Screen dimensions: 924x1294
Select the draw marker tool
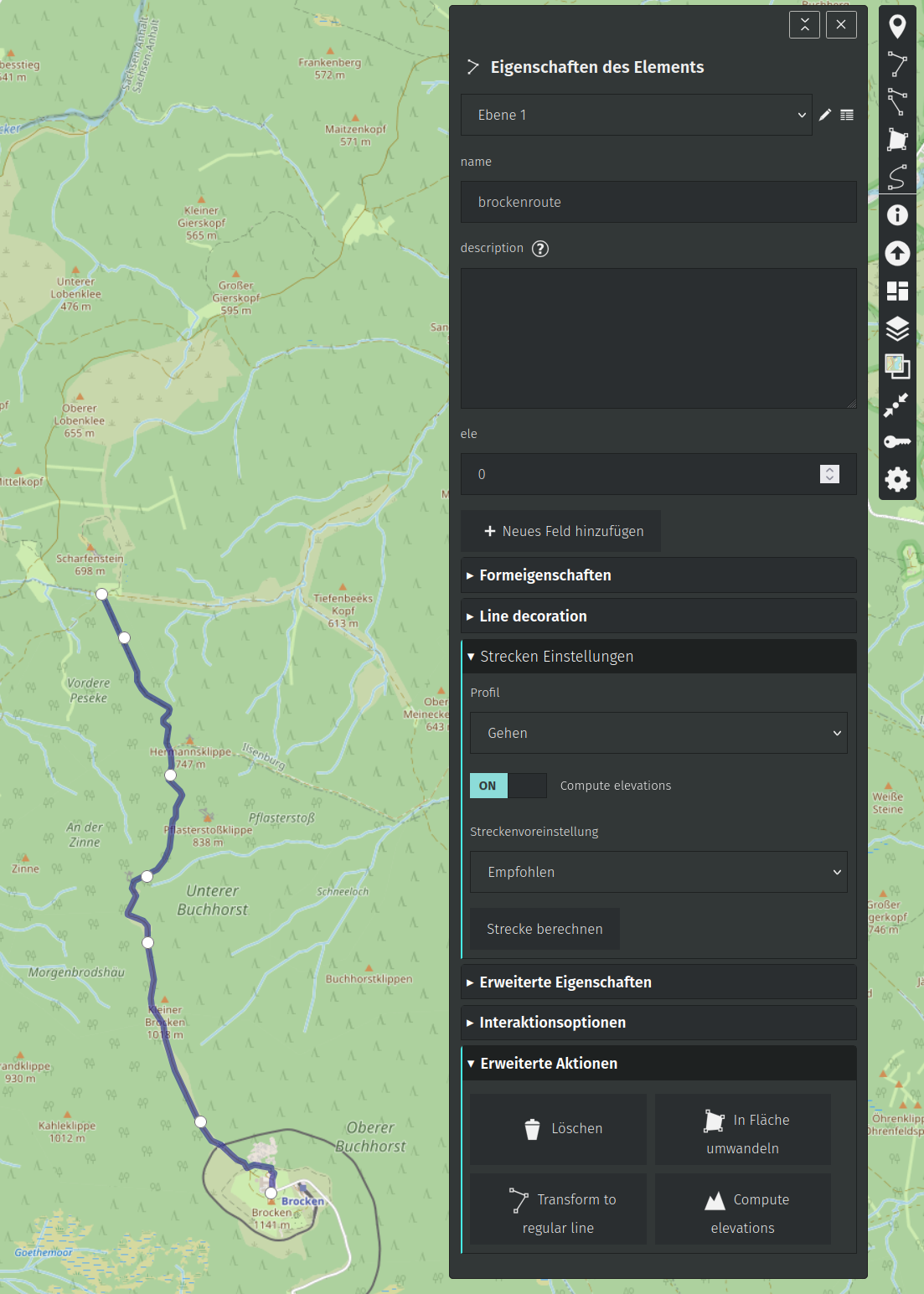pos(897,27)
